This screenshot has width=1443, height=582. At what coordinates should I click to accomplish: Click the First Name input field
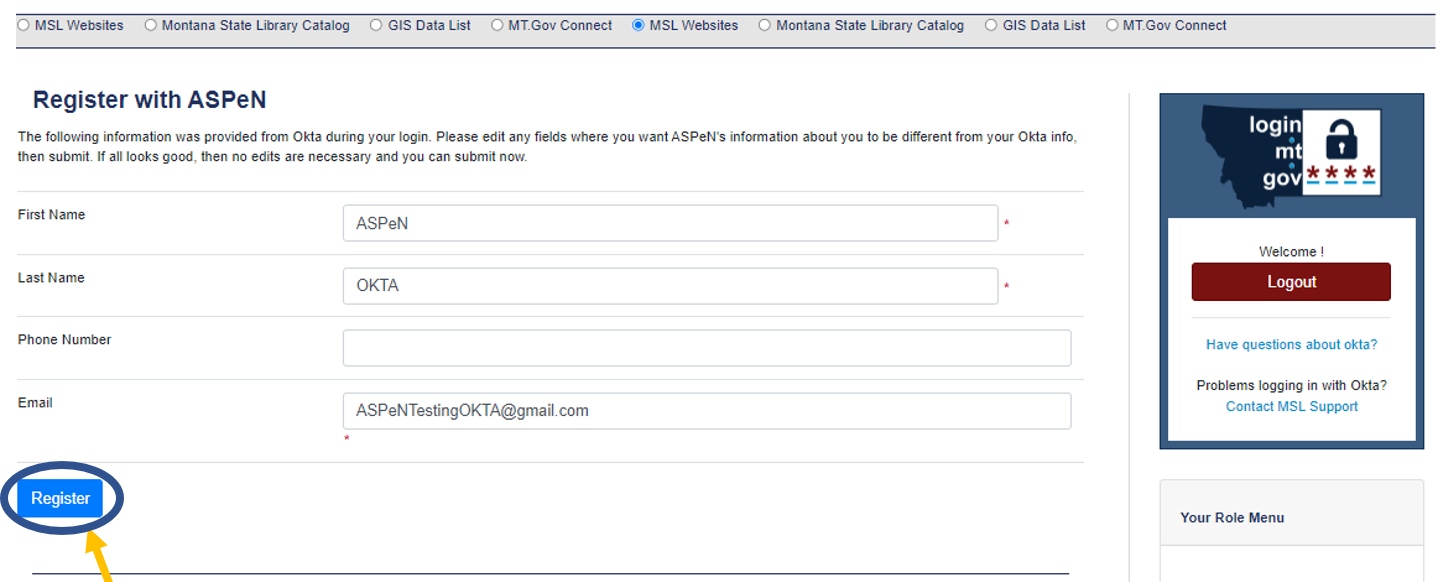point(670,223)
